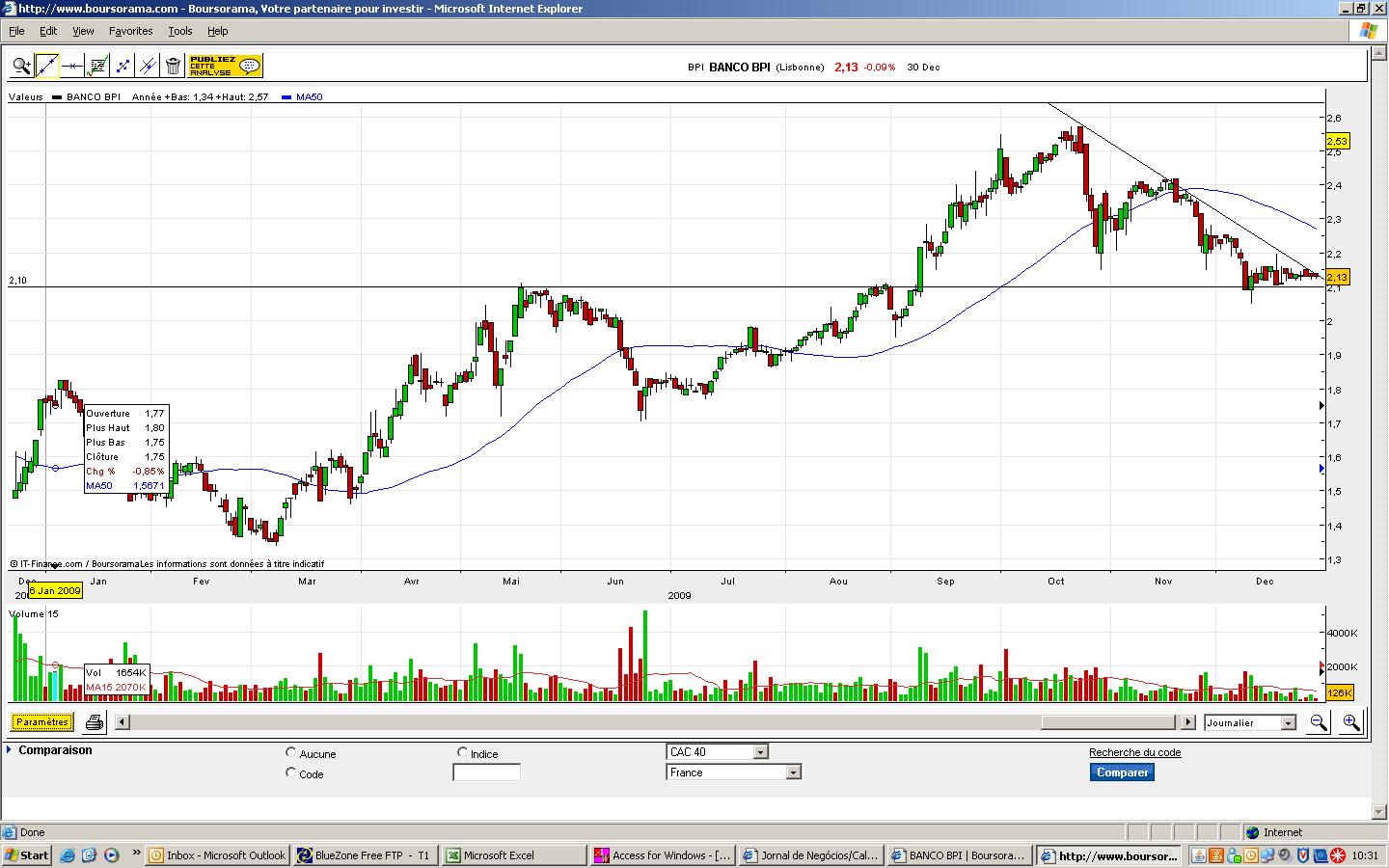This screenshot has height=868, width=1389.
Task: Click the Paramètres button
Action: coord(41,721)
